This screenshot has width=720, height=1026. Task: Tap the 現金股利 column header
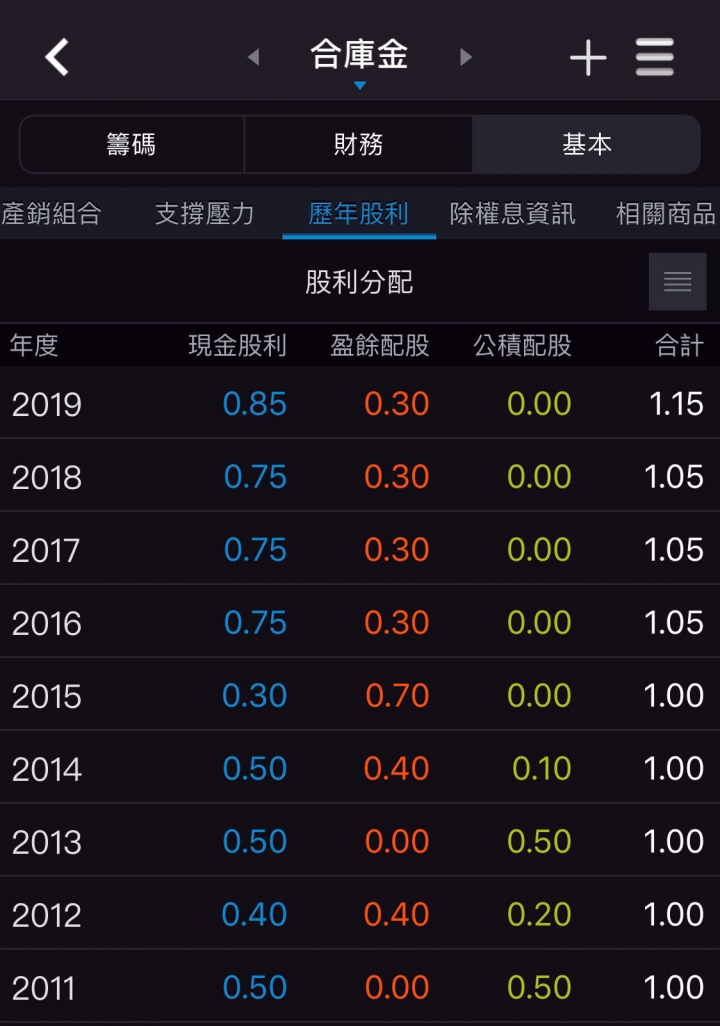click(x=238, y=345)
